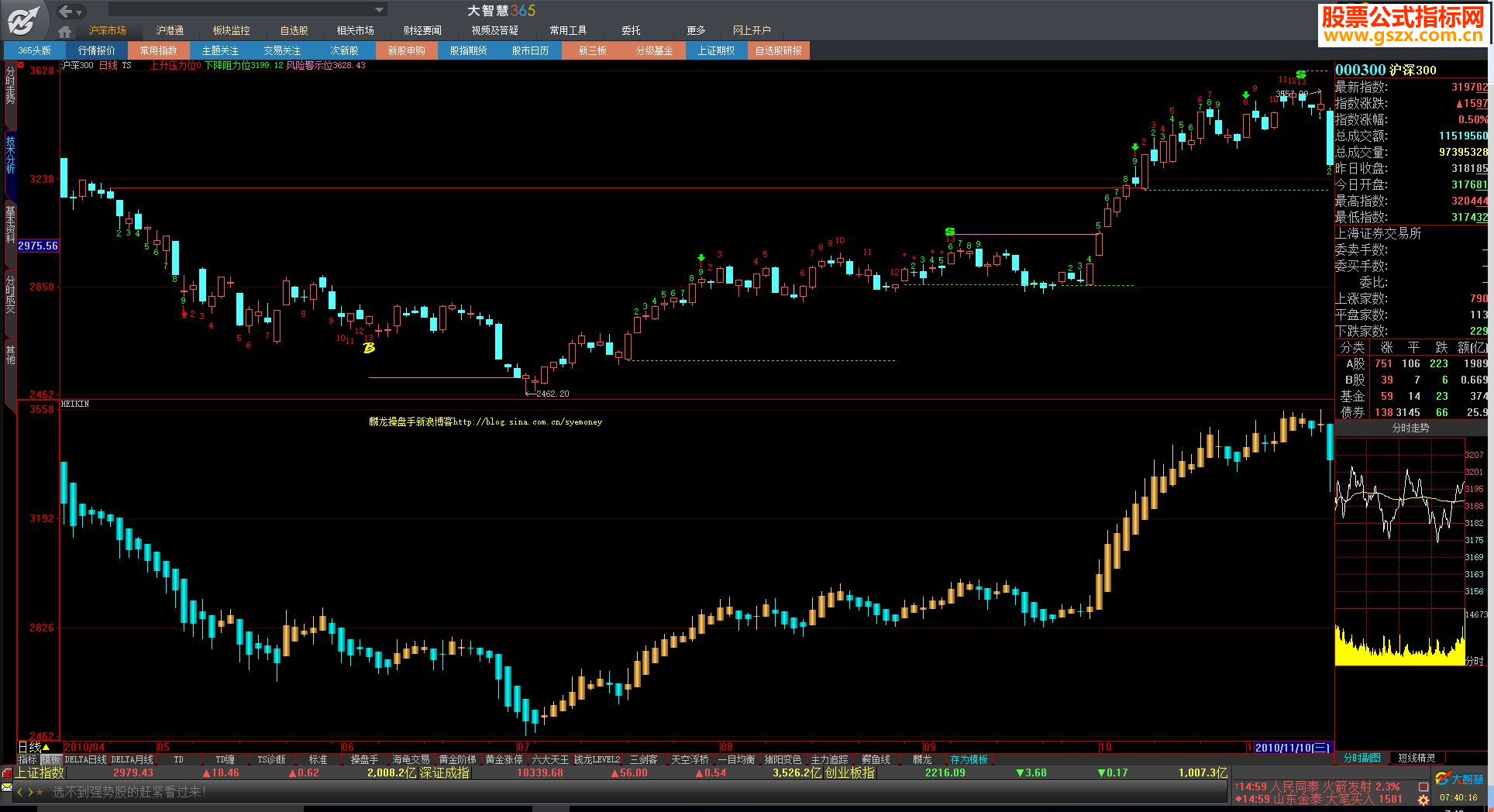
Task: Open the 板块监控 menu
Action: 231,30
